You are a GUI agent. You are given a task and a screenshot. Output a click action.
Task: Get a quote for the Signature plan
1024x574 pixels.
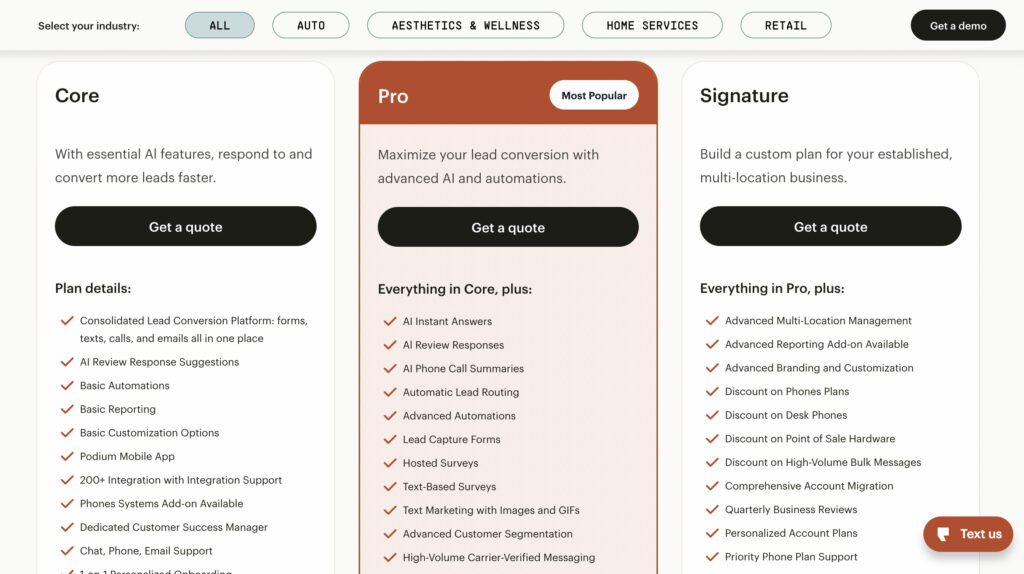click(831, 227)
